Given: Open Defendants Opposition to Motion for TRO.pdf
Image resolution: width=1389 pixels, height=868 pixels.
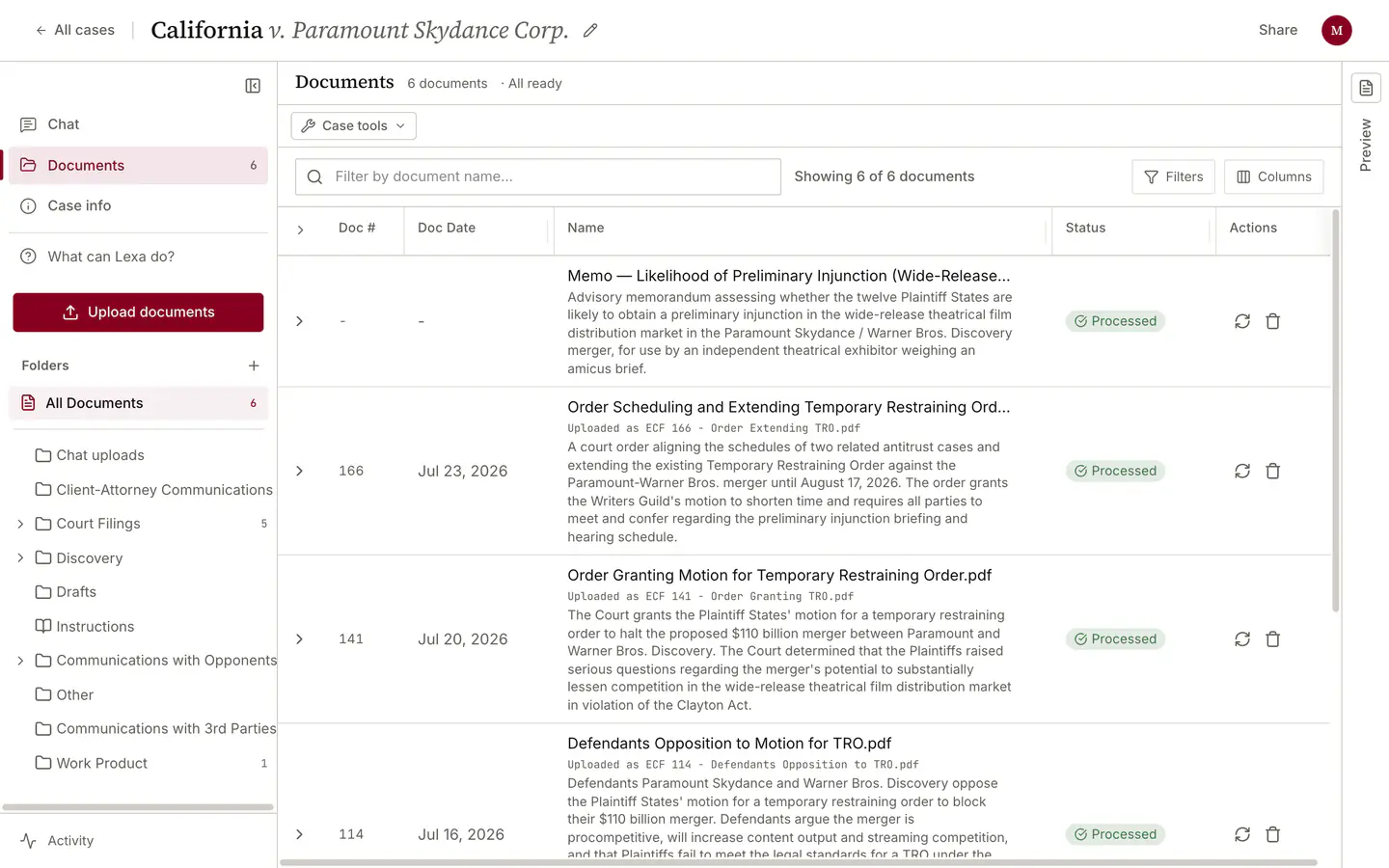Looking at the screenshot, I should pos(729,744).
